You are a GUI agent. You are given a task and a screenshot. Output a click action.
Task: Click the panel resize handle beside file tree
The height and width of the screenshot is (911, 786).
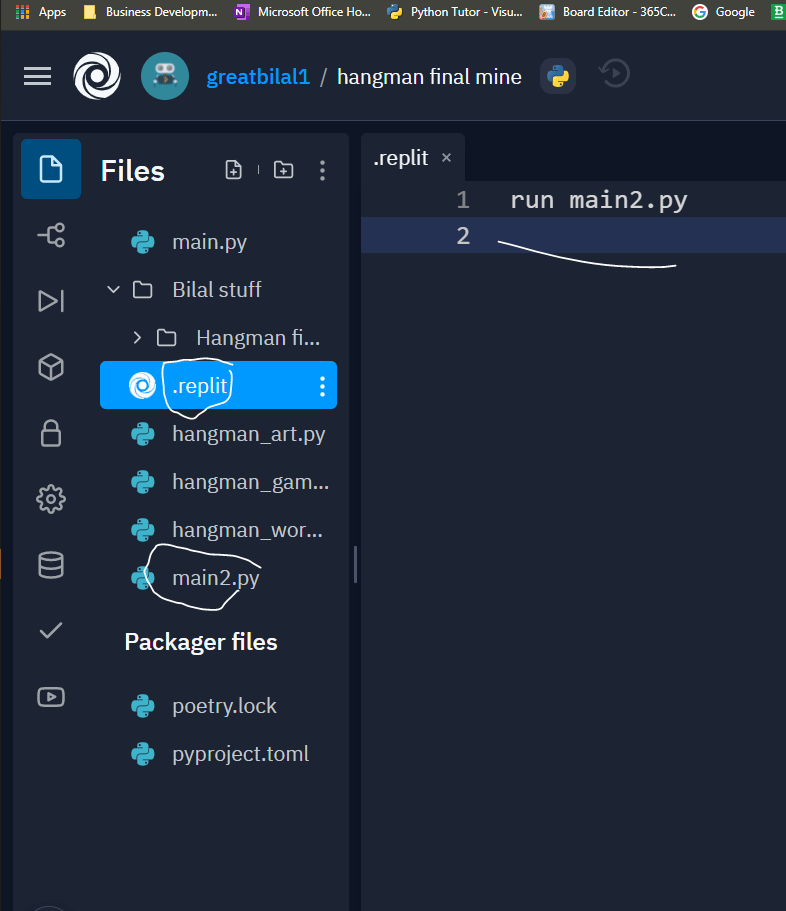click(355, 564)
